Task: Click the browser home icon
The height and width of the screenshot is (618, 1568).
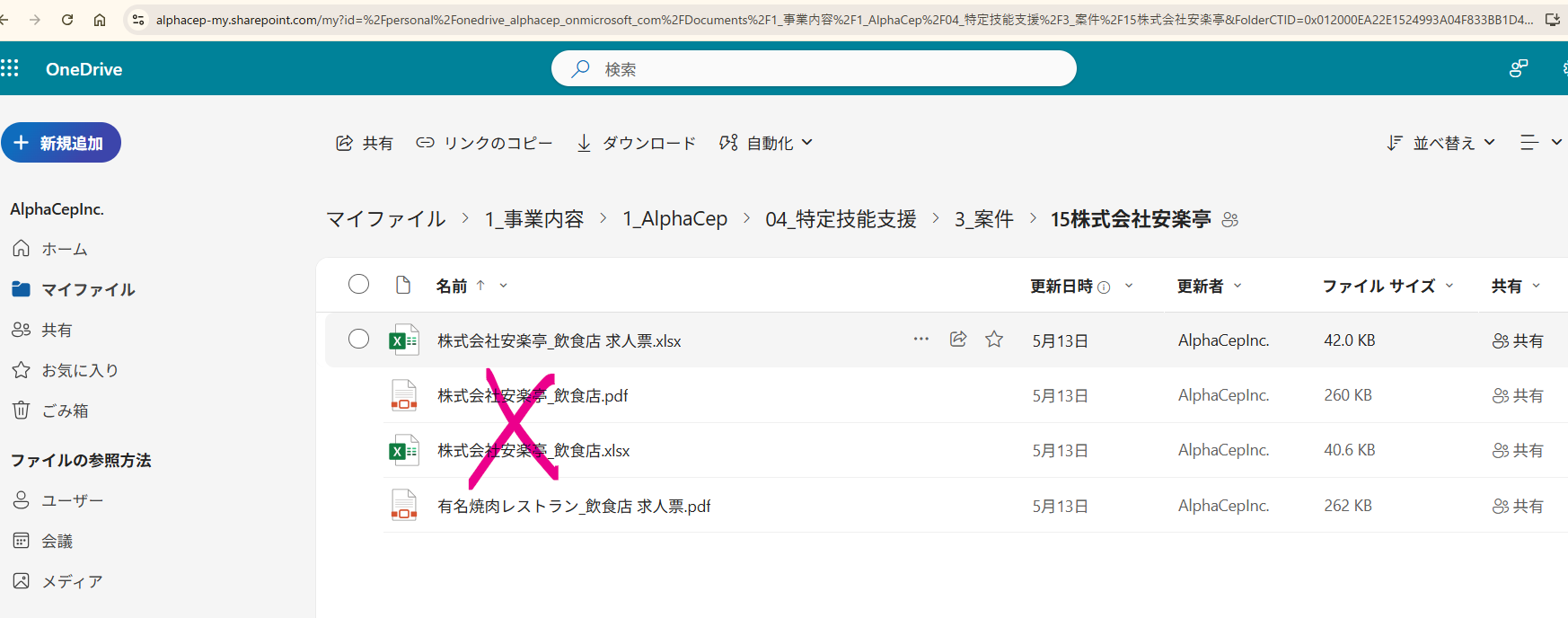Action: point(100,19)
